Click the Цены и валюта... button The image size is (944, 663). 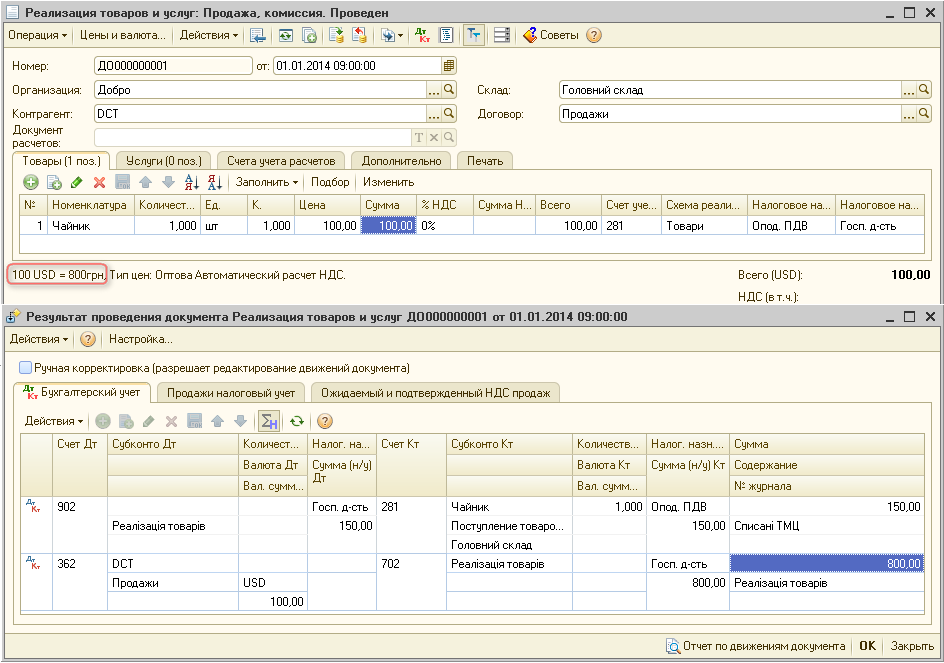click(x=123, y=36)
